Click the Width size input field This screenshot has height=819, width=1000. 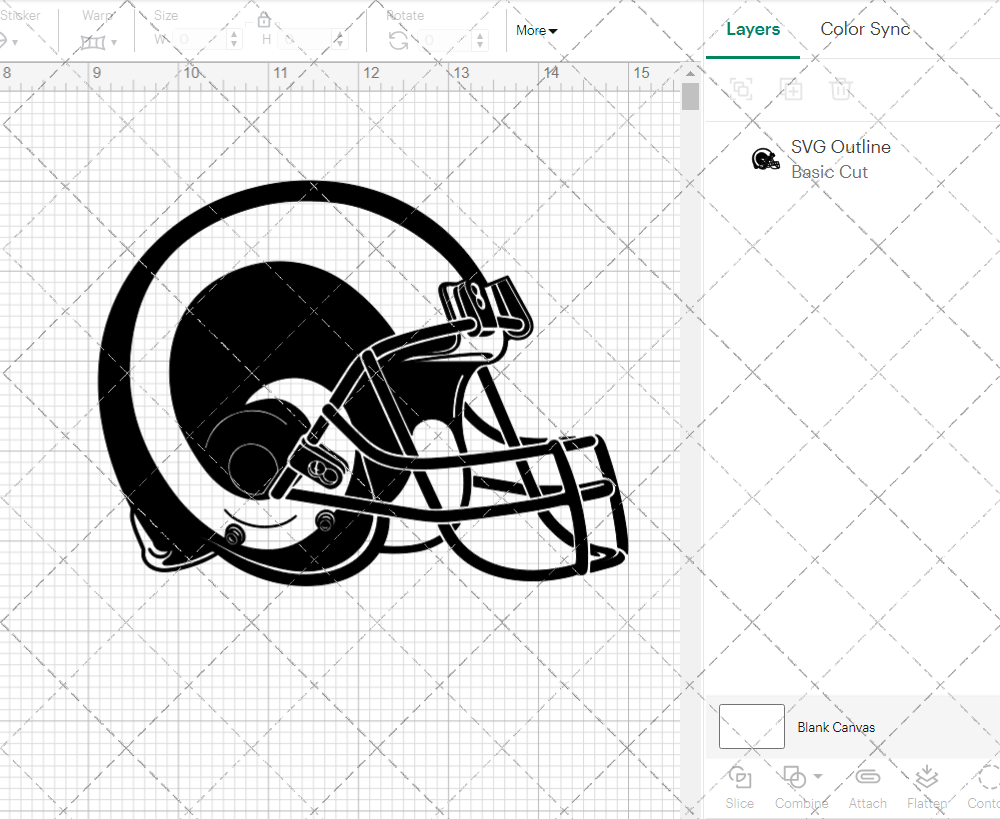199,40
